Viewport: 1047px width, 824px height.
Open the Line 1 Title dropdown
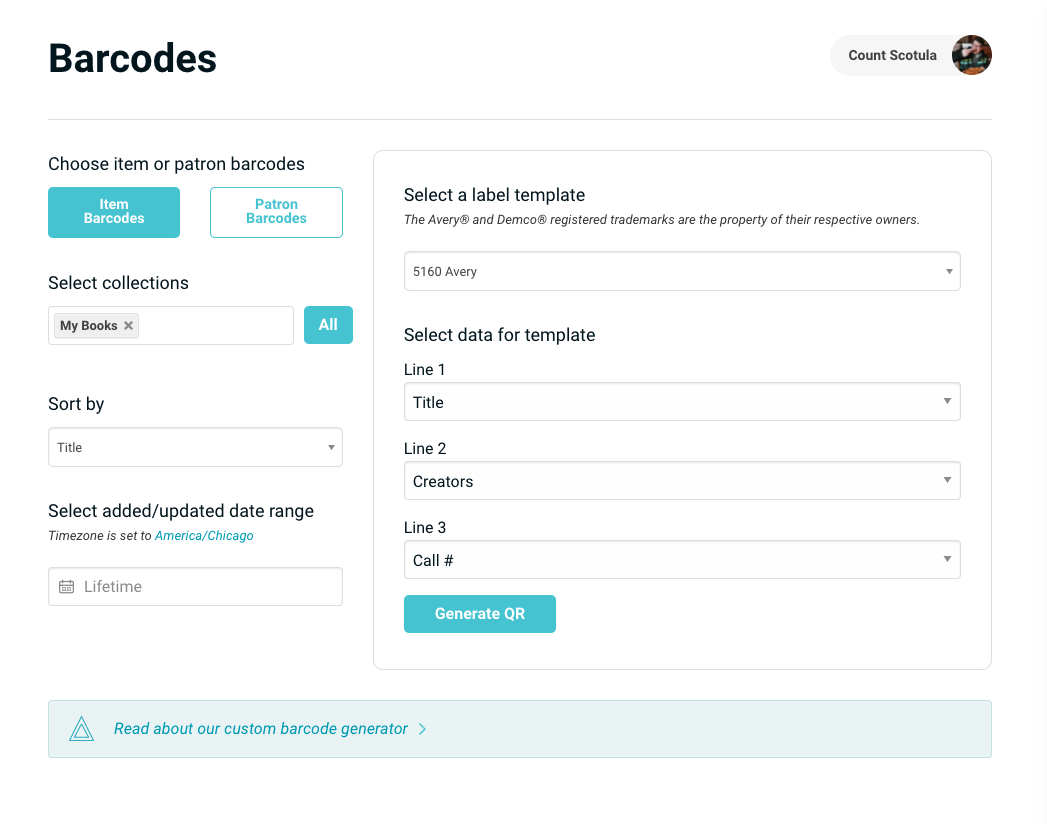(681, 402)
